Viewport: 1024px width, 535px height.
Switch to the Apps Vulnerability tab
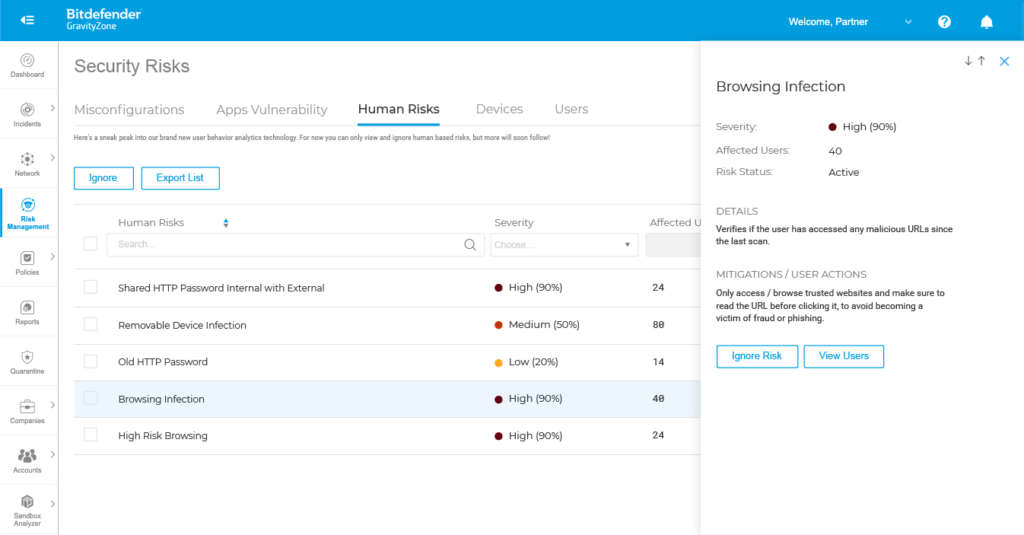(271, 109)
